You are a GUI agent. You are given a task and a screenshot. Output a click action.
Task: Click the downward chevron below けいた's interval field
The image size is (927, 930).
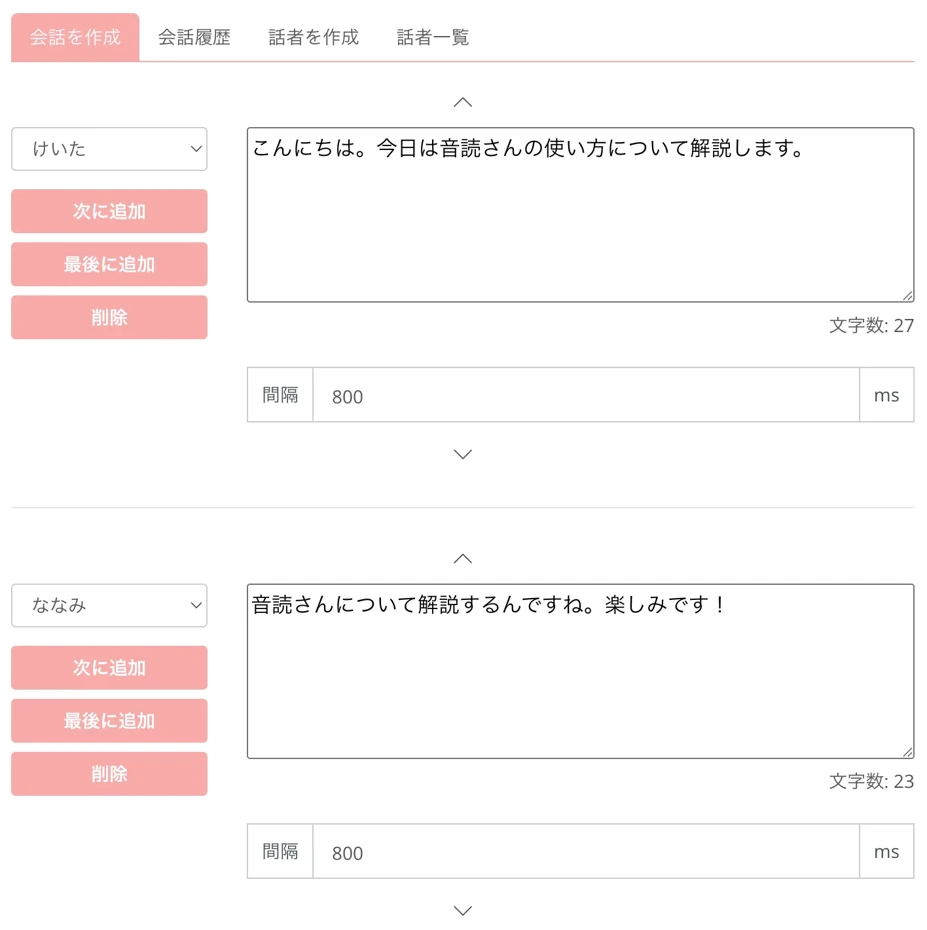(462, 454)
